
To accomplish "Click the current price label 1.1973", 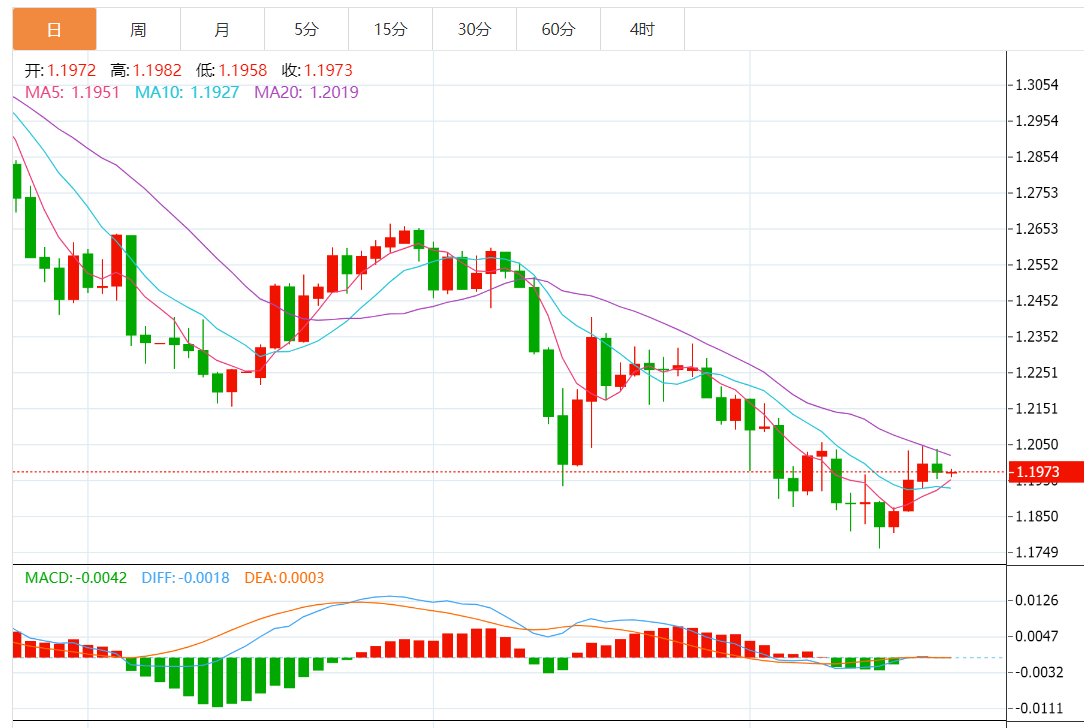I will (1045, 472).
